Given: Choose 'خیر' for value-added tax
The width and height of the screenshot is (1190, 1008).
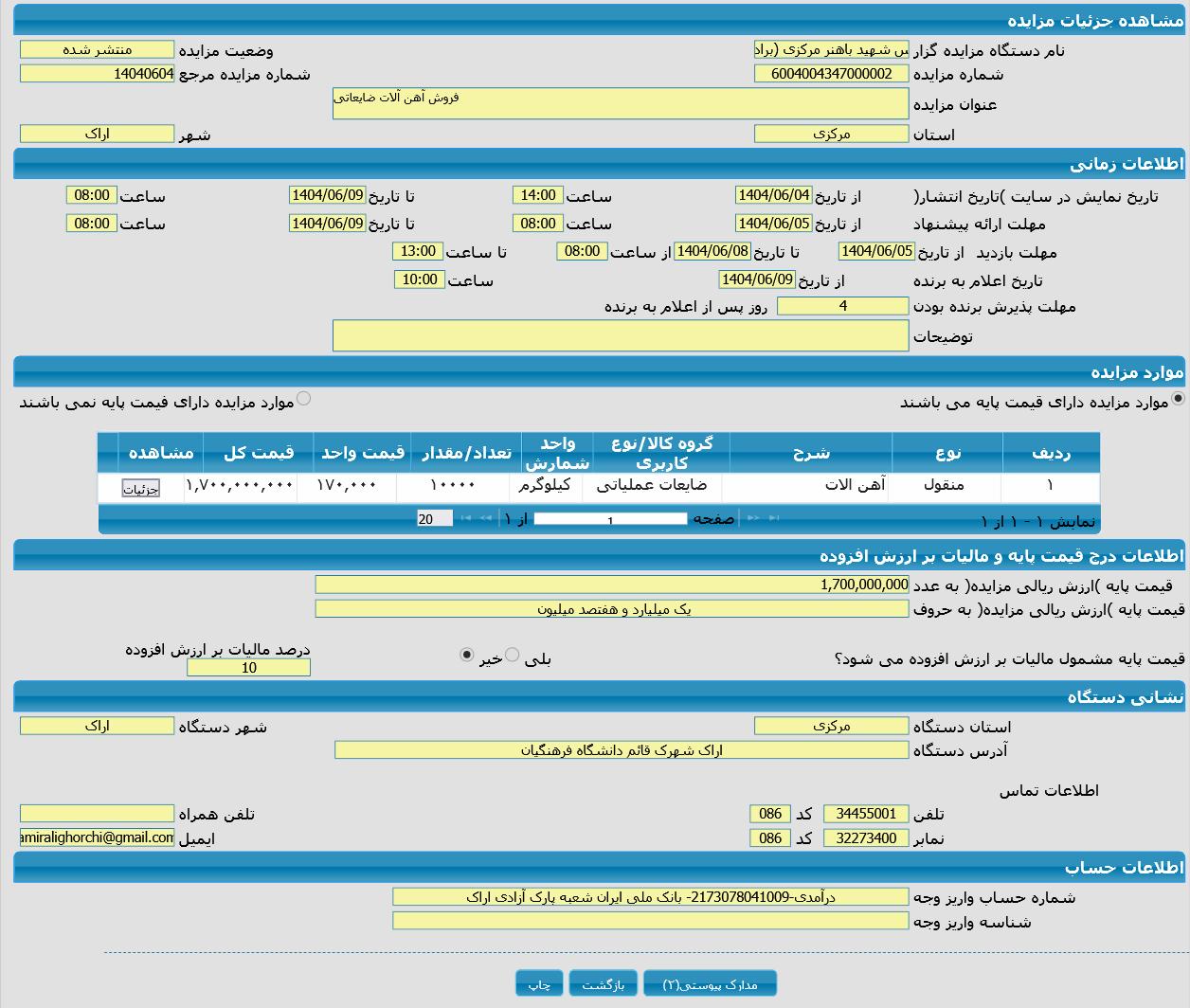Looking at the screenshot, I should (466, 655).
